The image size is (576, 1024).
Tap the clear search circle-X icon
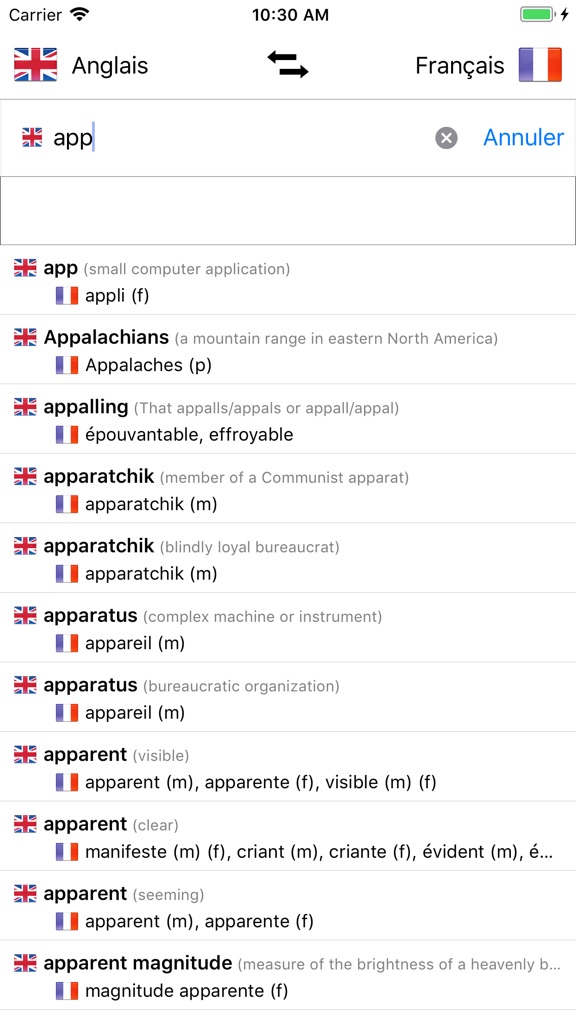447,137
